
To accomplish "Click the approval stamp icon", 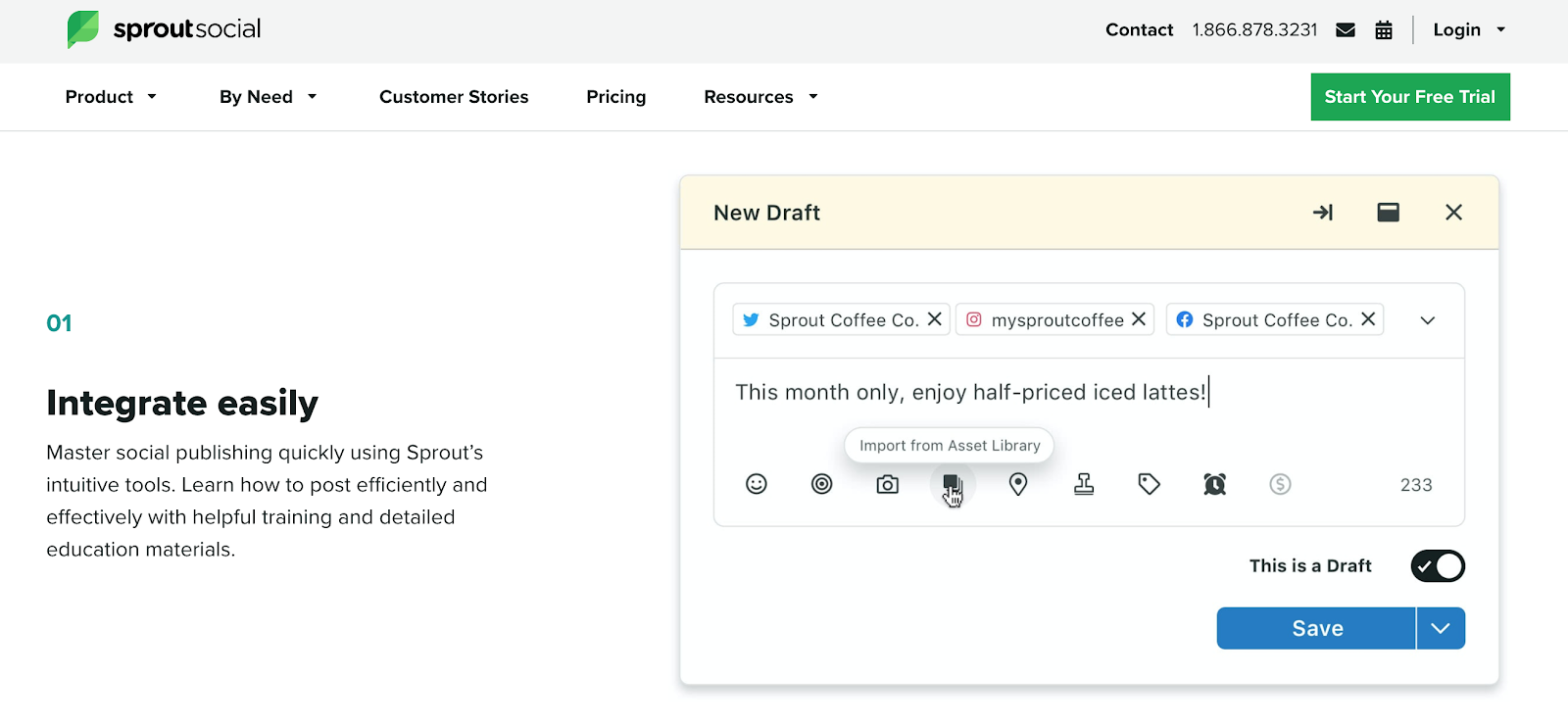I will 1084,484.
